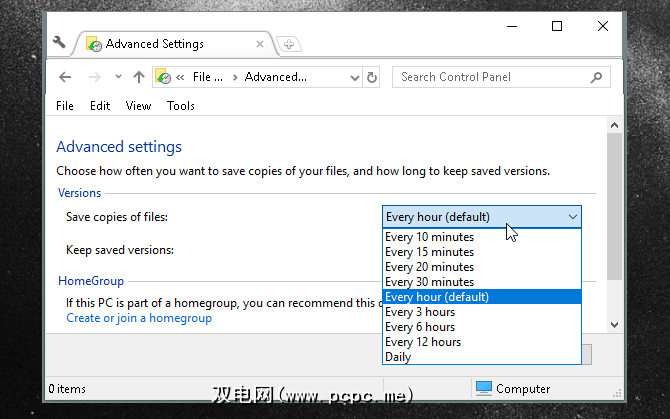Click Create or join a homegroup link
This screenshot has width=670, height=419.
(x=139, y=318)
